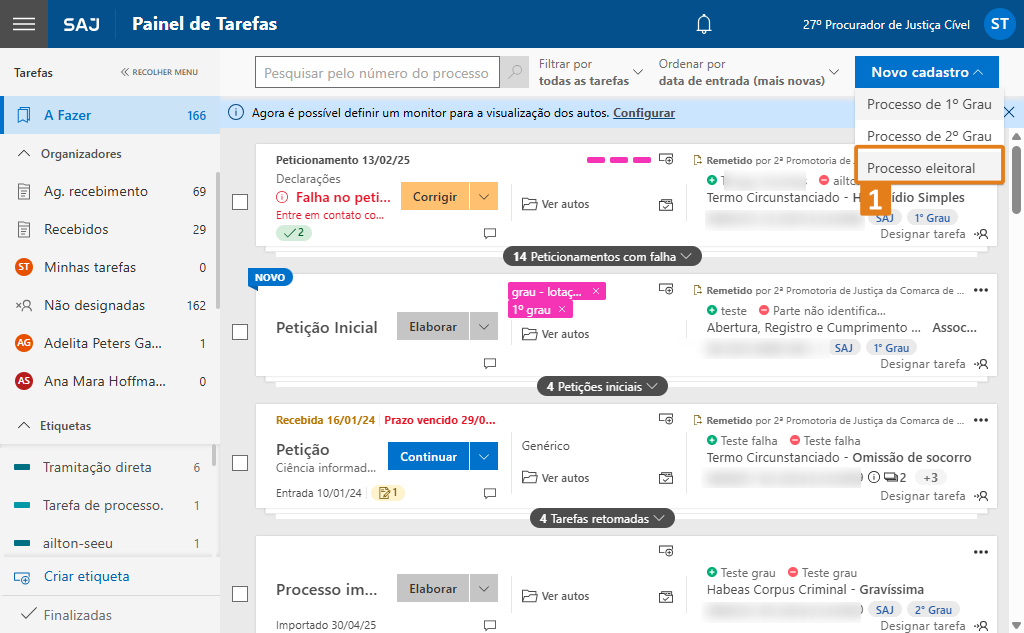Screen dimensions: 1024x633
Task: Open the ST user avatar menu
Action: pos(999,25)
